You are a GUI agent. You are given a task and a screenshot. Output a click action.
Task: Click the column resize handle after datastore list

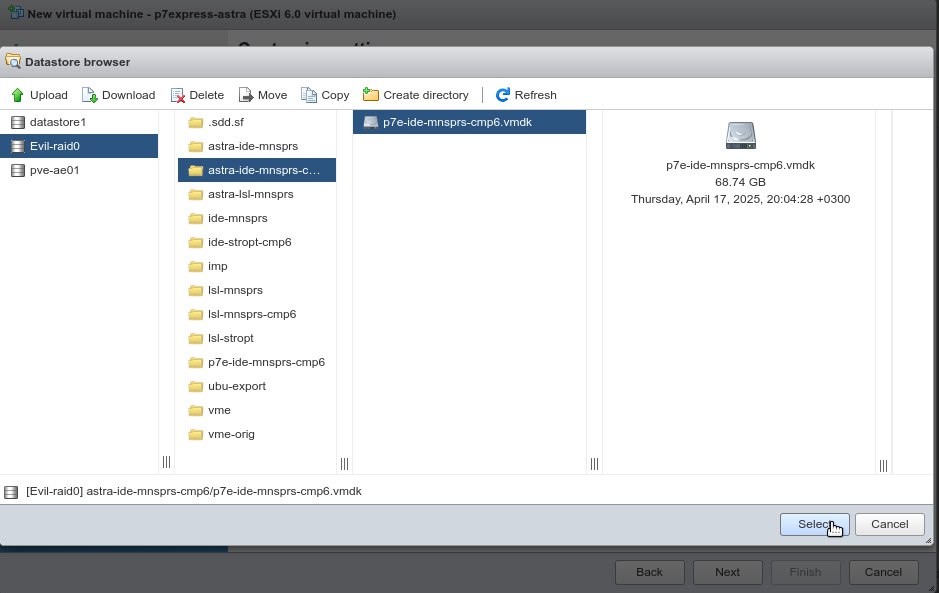point(166,462)
